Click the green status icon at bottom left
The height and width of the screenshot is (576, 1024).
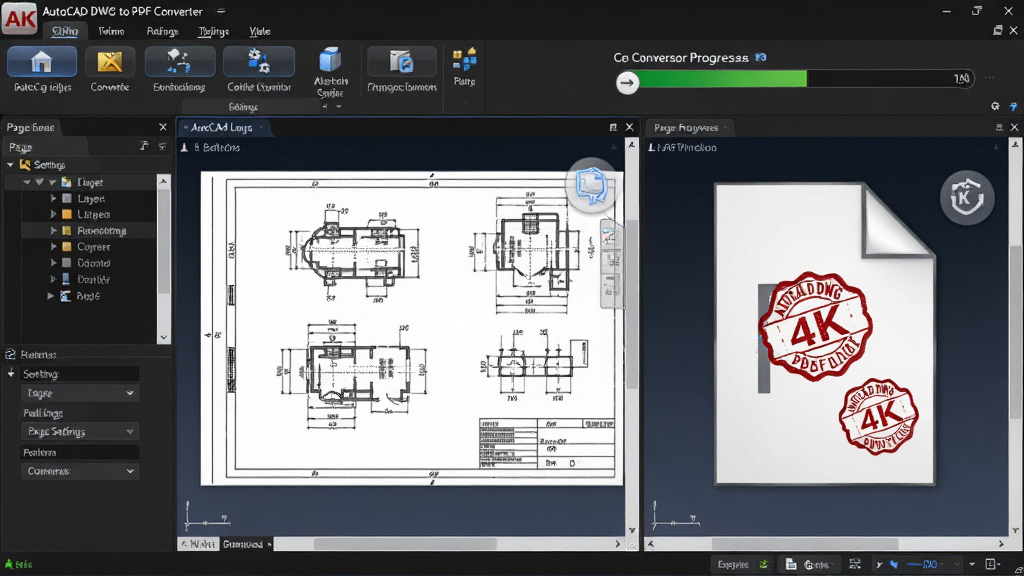(8, 564)
